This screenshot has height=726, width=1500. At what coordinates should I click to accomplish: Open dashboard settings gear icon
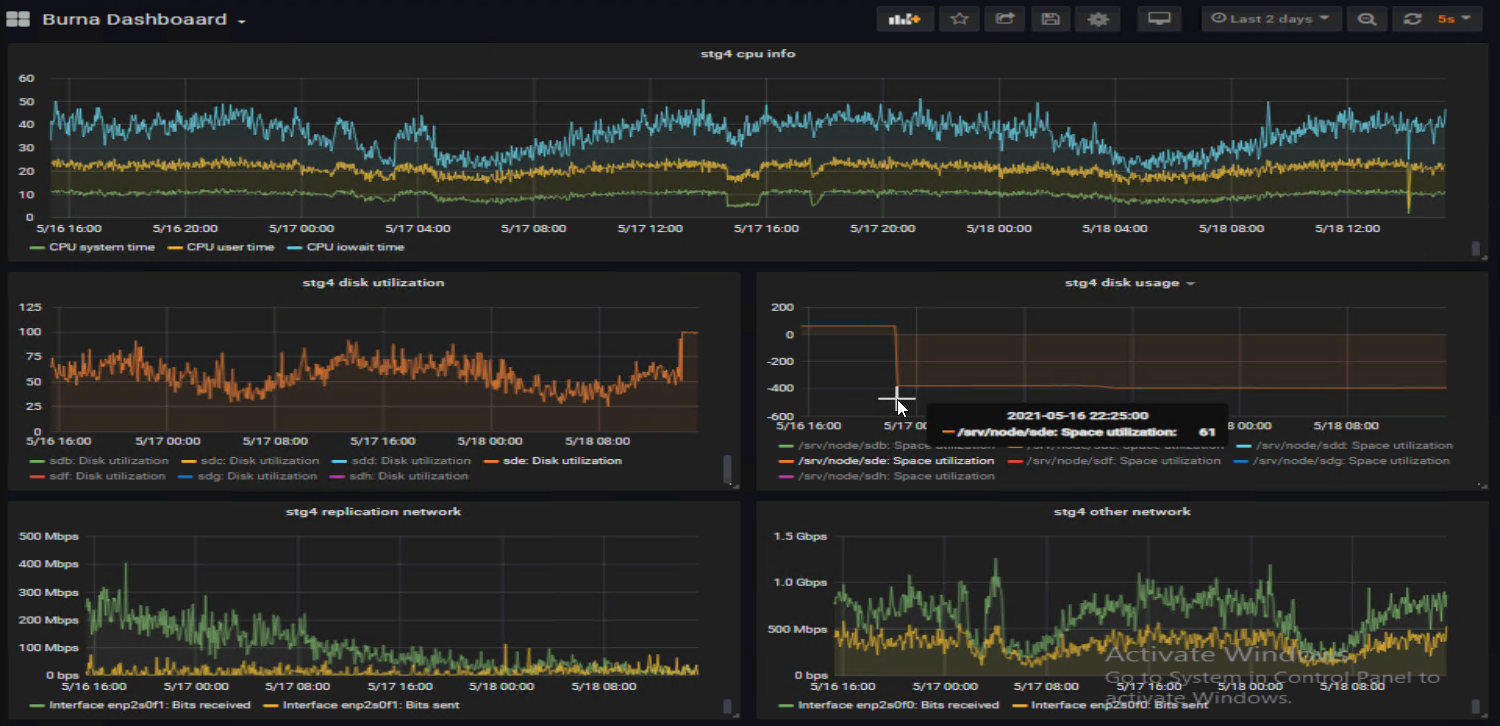click(1097, 19)
